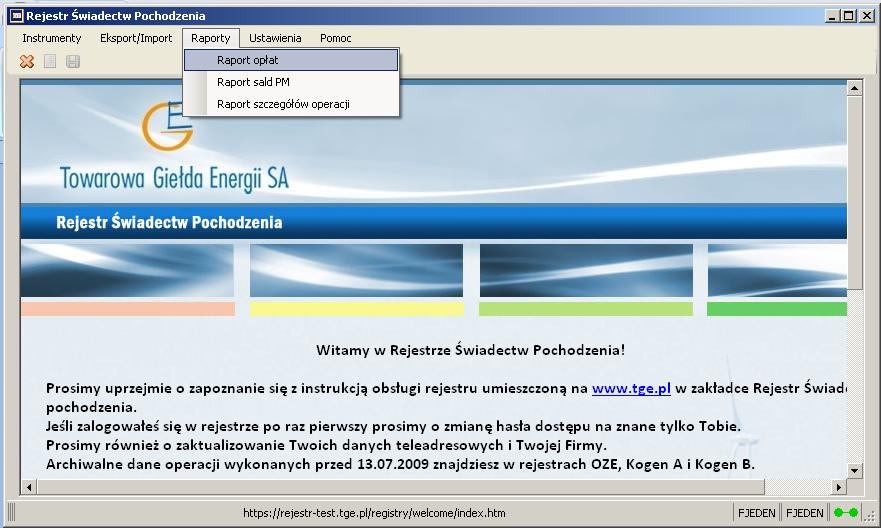Open the Eksport/Import menu

(136, 38)
